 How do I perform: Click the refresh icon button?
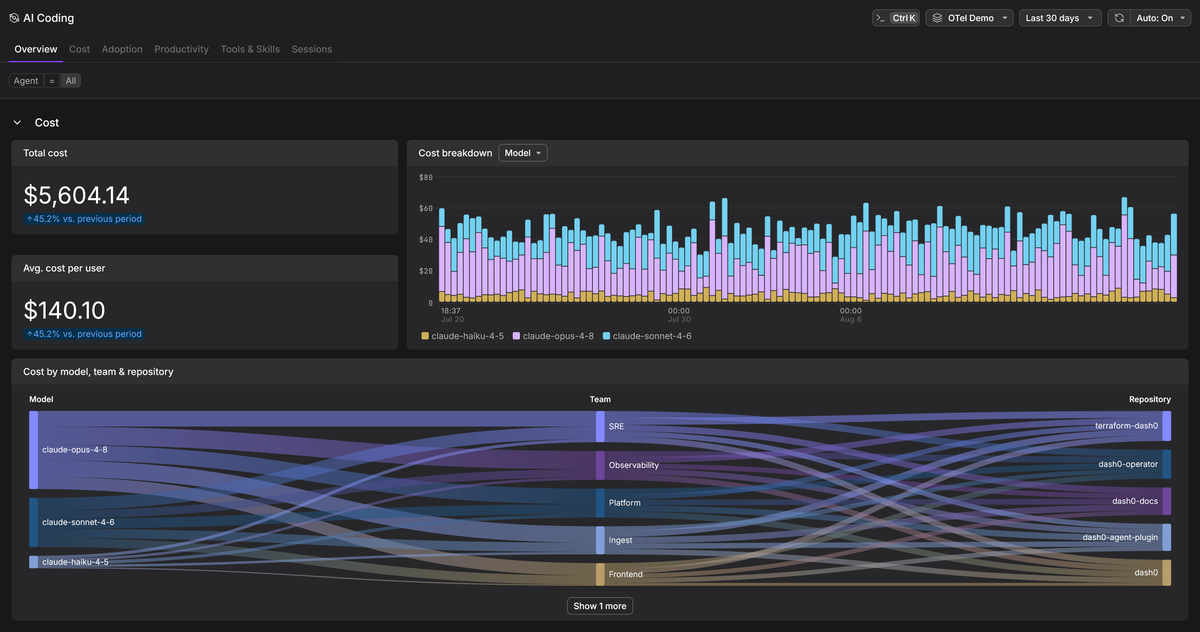coord(1119,18)
